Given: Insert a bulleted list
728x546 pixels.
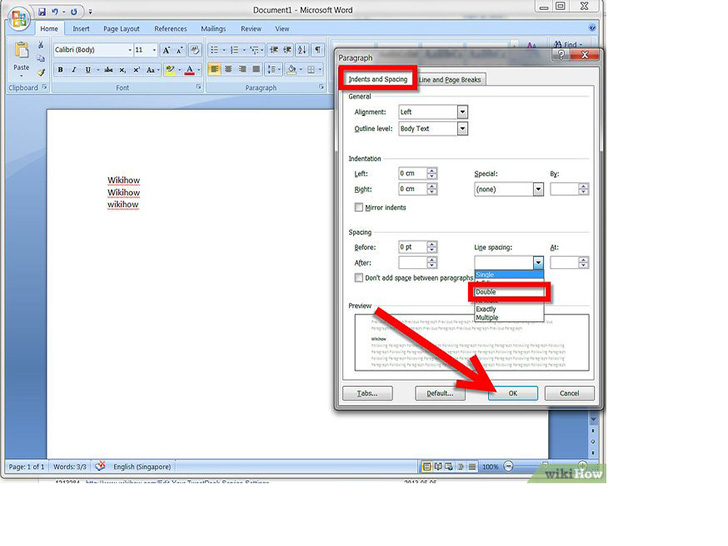Looking at the screenshot, I should coord(214,50).
